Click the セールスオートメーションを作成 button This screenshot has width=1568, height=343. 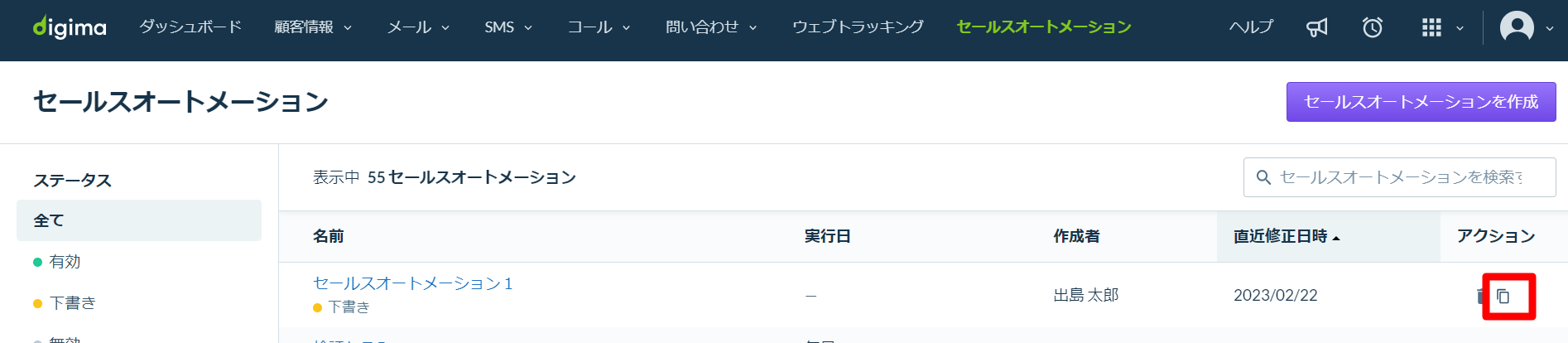[x=1421, y=102]
